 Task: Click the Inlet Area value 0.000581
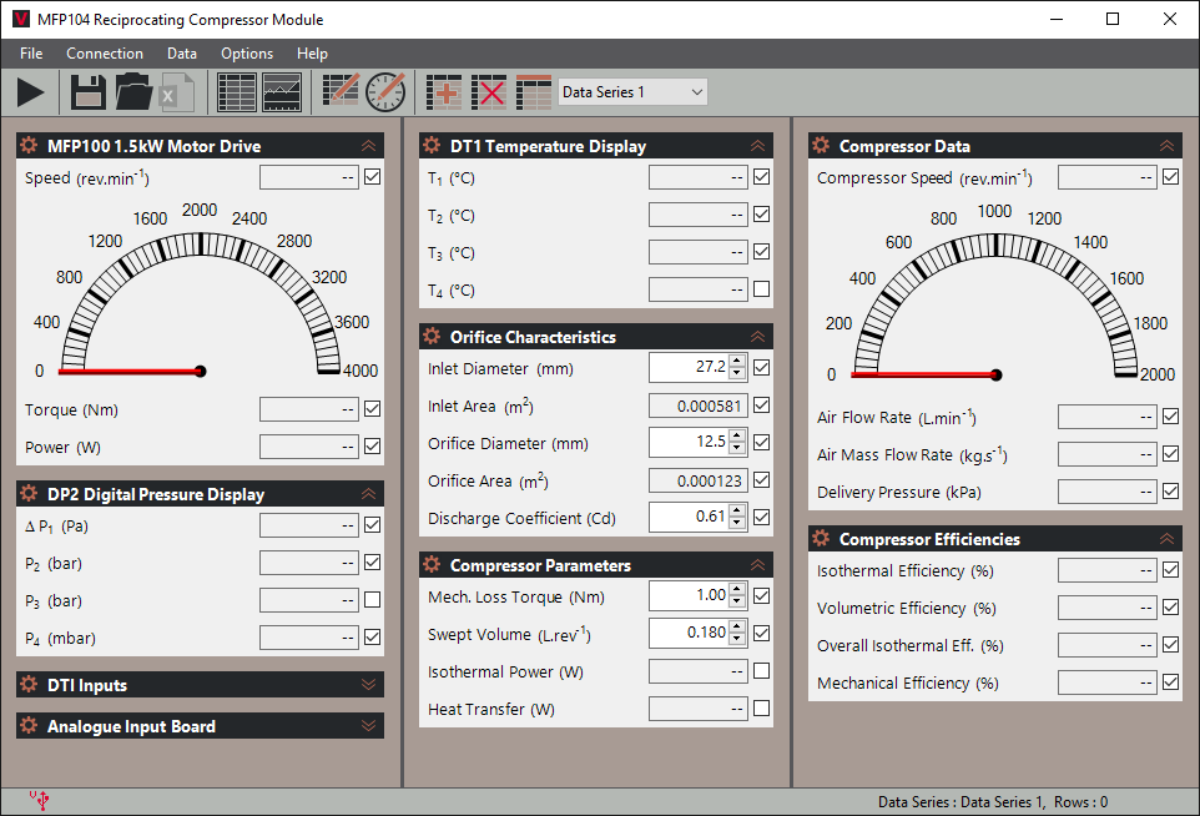698,405
